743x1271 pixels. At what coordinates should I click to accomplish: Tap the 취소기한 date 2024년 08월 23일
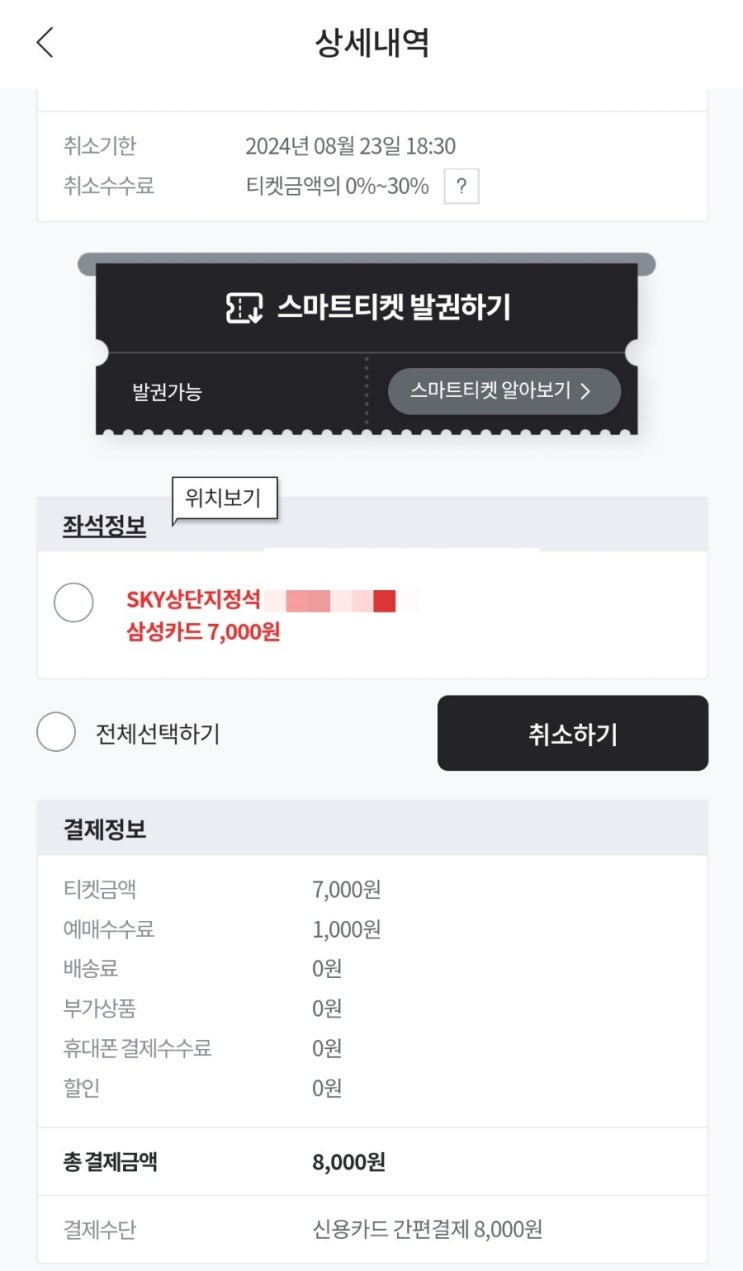pos(350,146)
